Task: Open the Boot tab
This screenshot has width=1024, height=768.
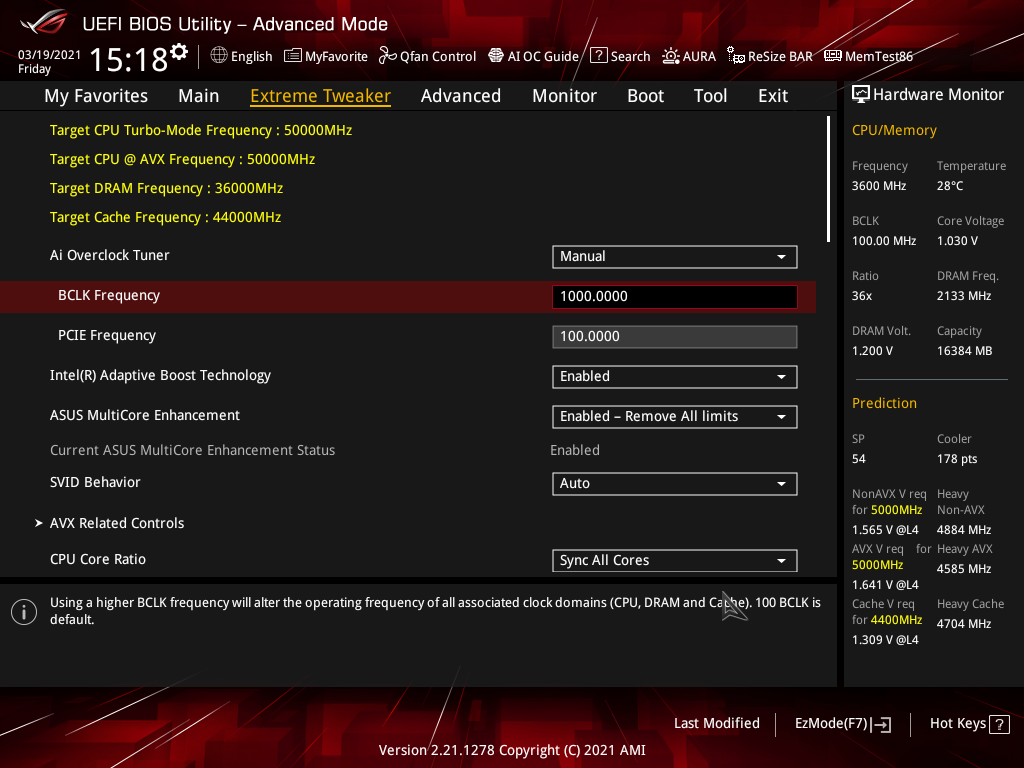Action: [x=645, y=96]
